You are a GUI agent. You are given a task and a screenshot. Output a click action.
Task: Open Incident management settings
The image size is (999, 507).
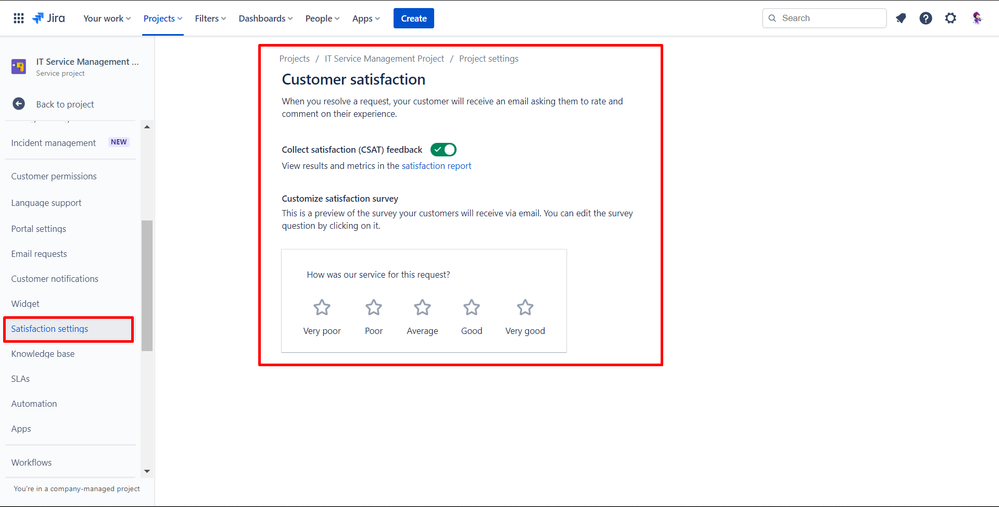54,143
